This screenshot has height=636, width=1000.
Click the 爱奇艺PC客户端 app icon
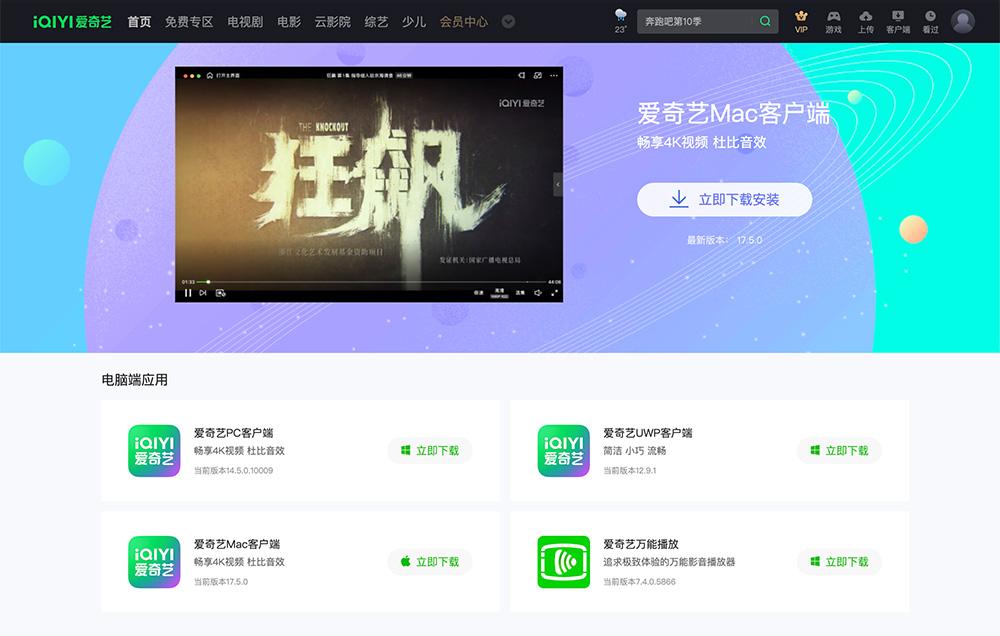(x=154, y=450)
